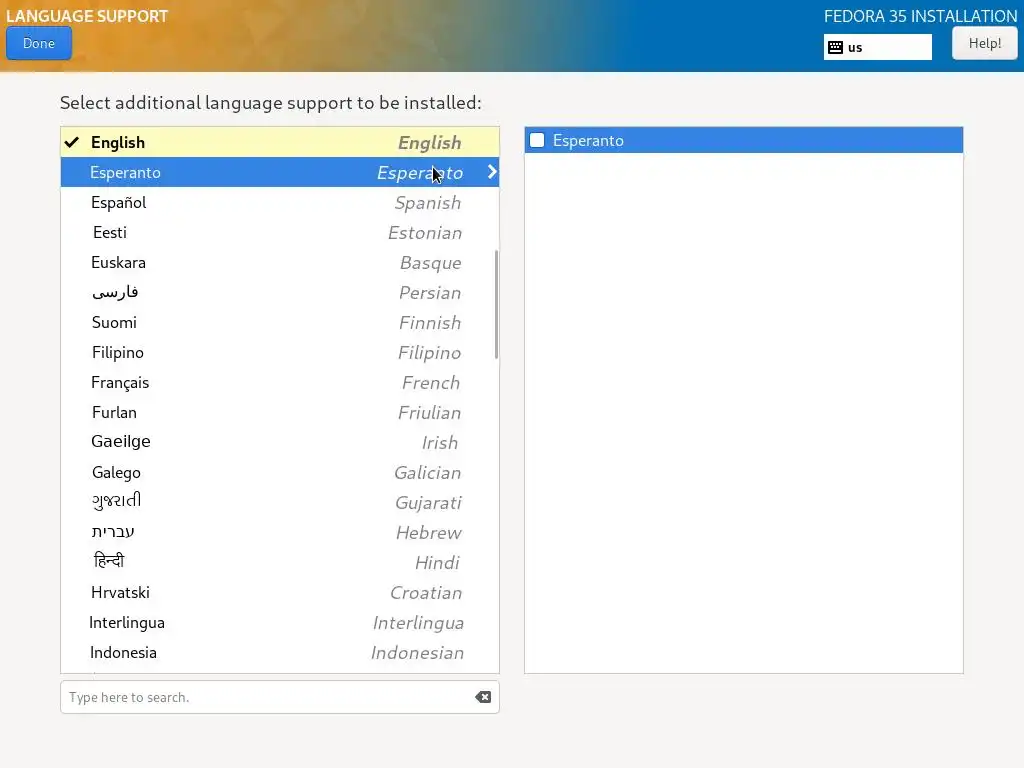Select Esperanto language row
1024x768 pixels.
280,172
